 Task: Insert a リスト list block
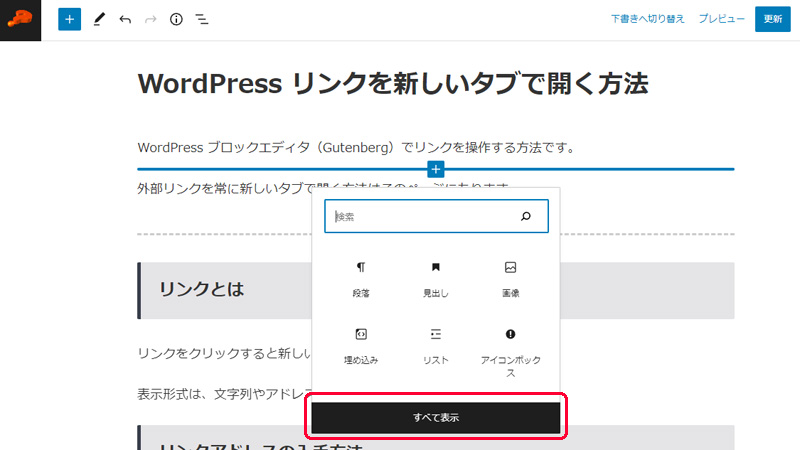click(436, 346)
